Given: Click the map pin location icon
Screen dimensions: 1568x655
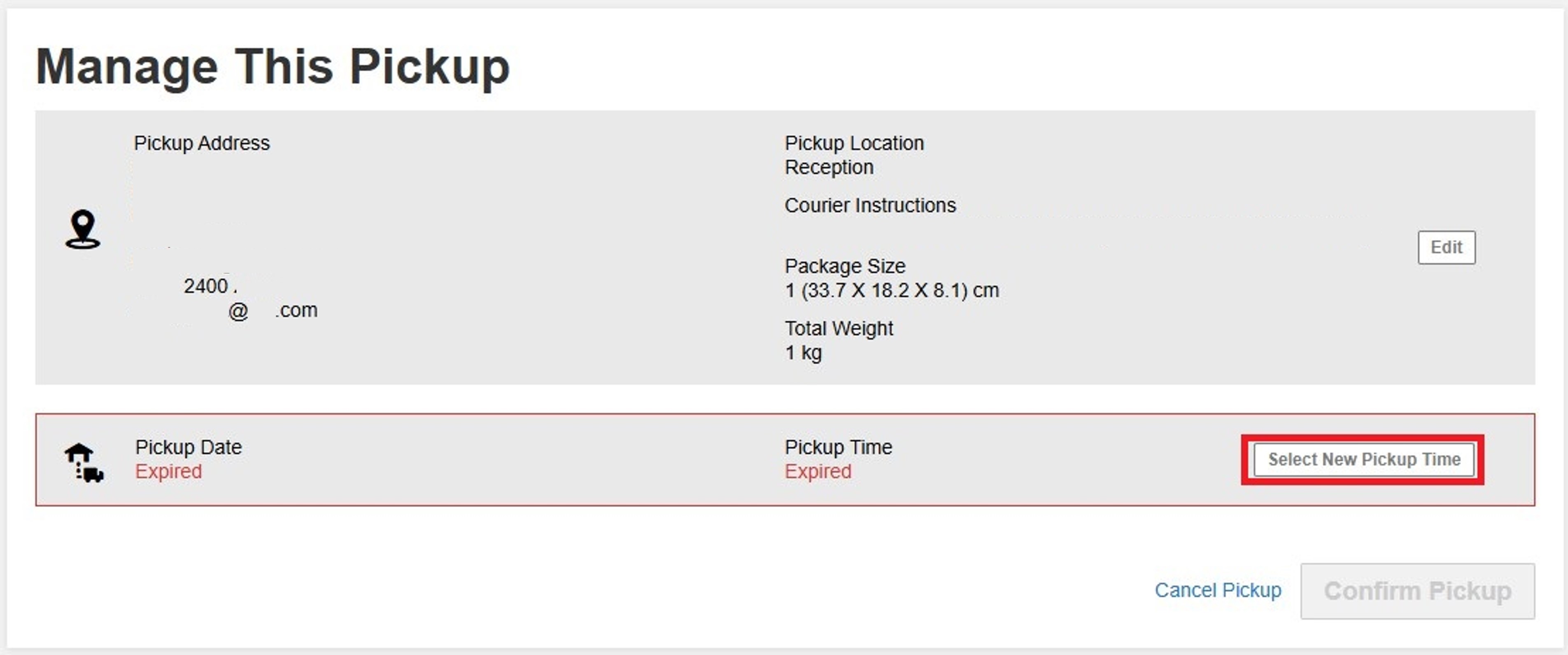Looking at the screenshot, I should [83, 229].
